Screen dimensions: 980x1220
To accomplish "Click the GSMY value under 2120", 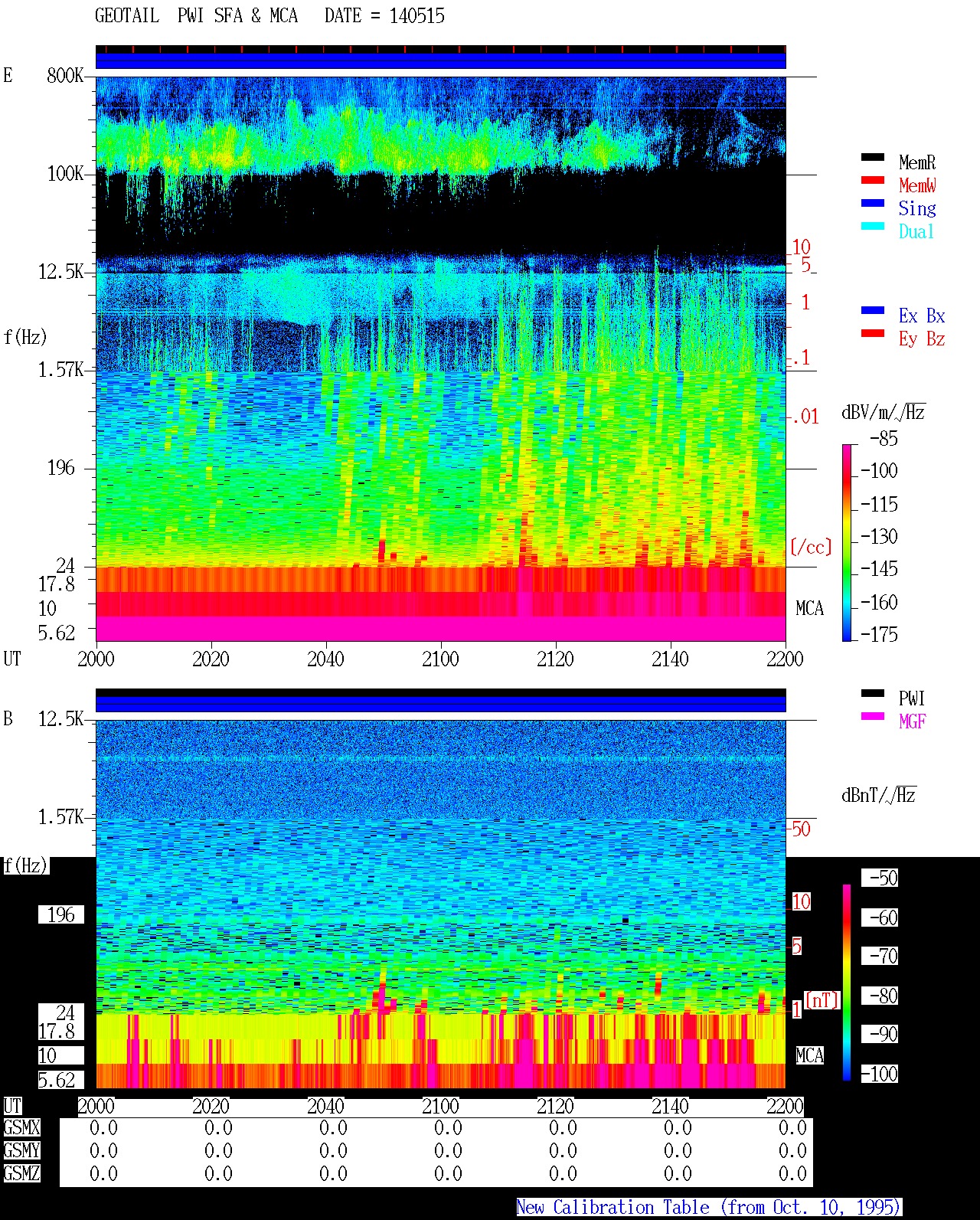I will (x=563, y=1150).
